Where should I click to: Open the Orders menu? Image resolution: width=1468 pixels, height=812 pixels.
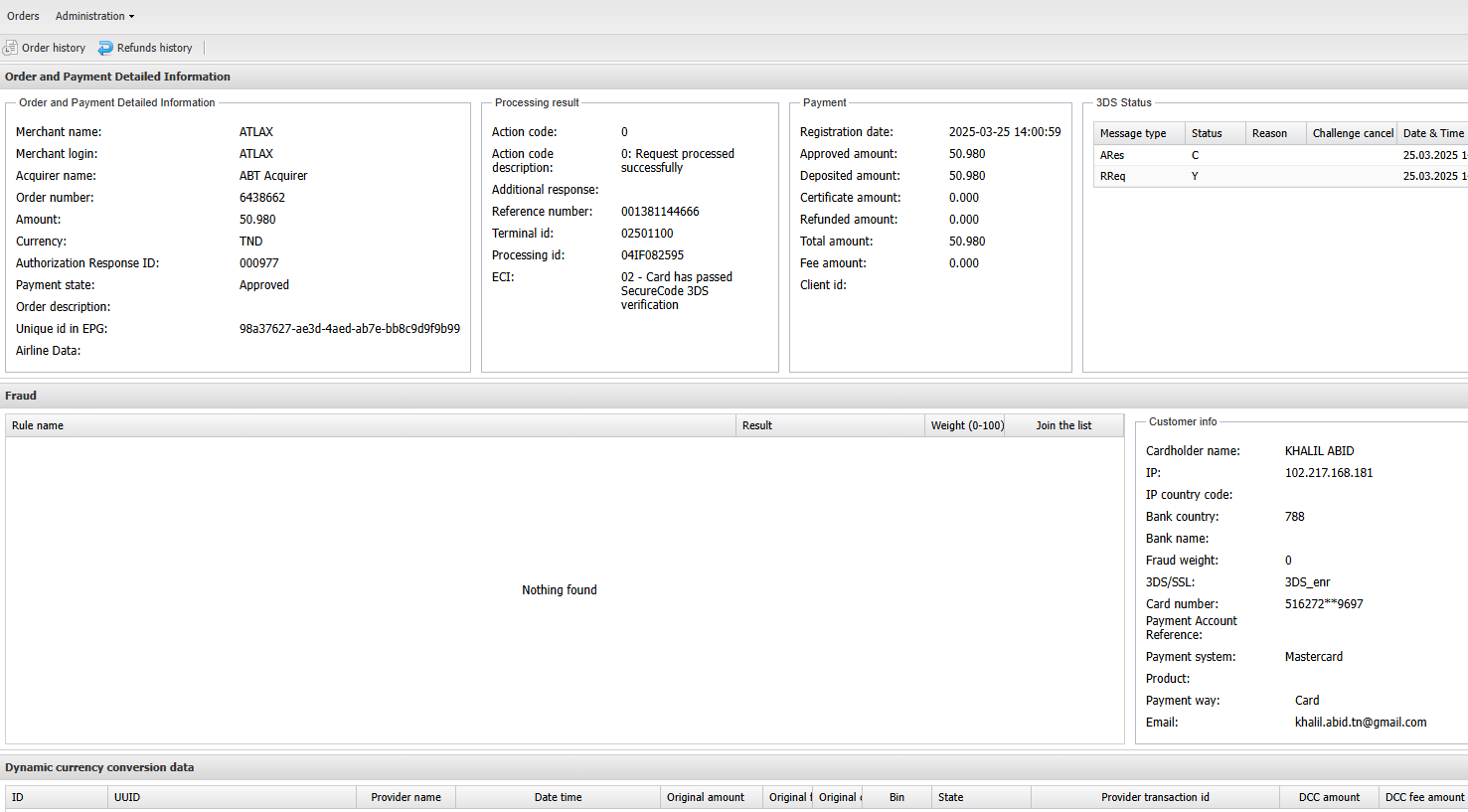coord(23,16)
